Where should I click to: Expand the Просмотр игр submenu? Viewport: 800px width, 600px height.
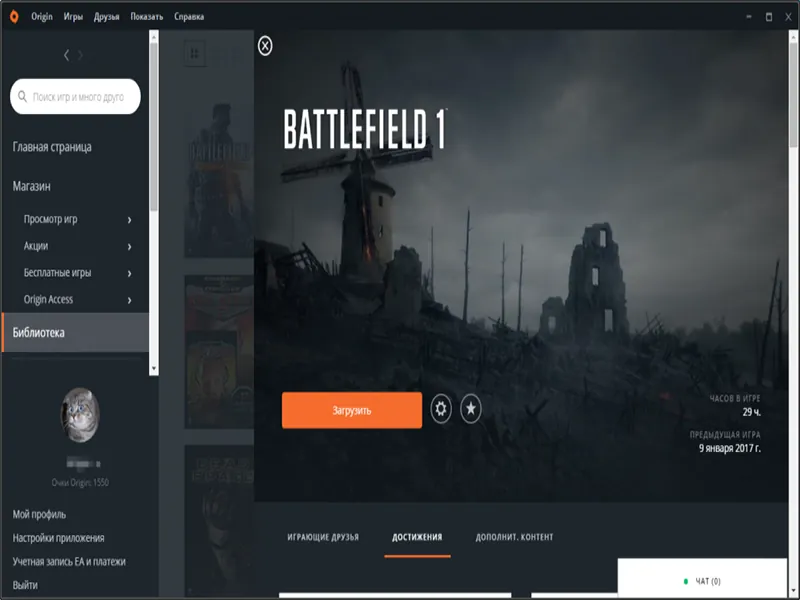[x=130, y=219]
